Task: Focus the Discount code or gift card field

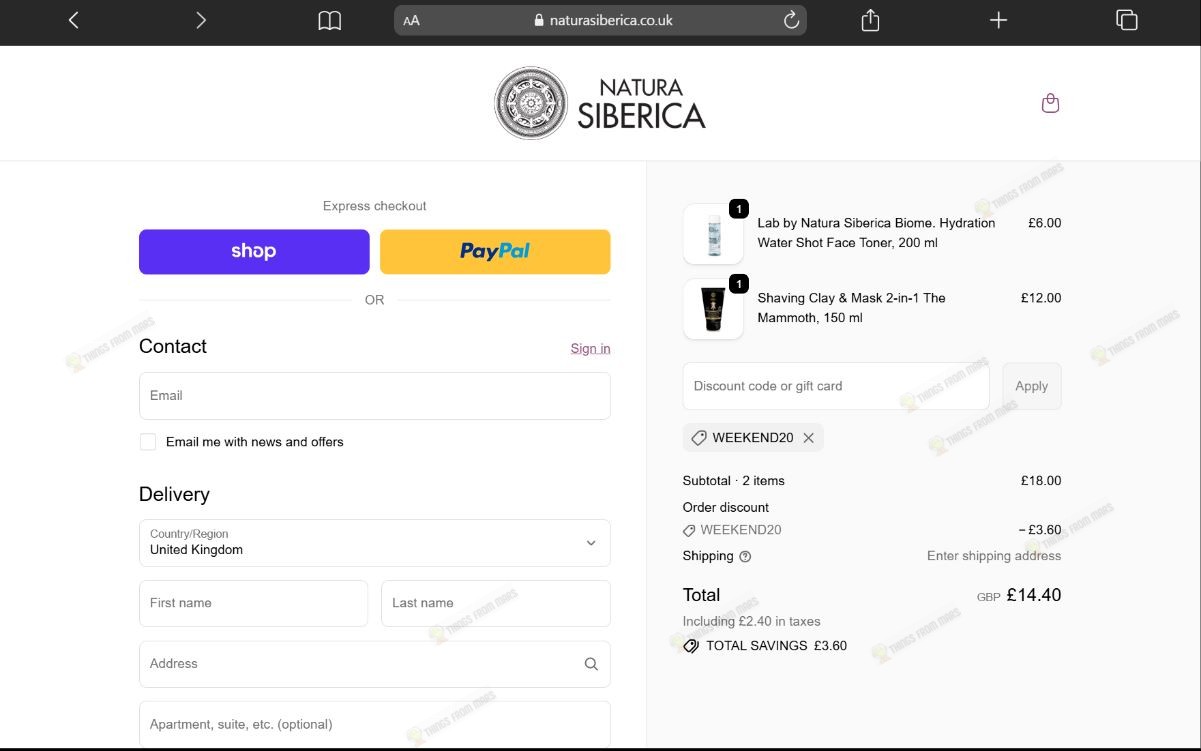Action: tap(836, 386)
